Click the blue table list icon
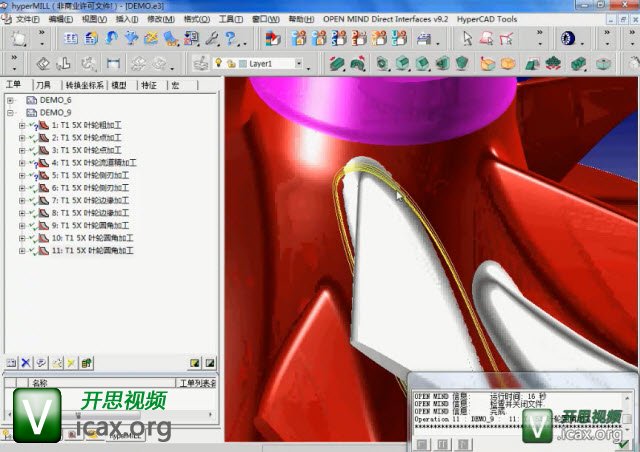 pyautogui.click(x=71, y=39)
